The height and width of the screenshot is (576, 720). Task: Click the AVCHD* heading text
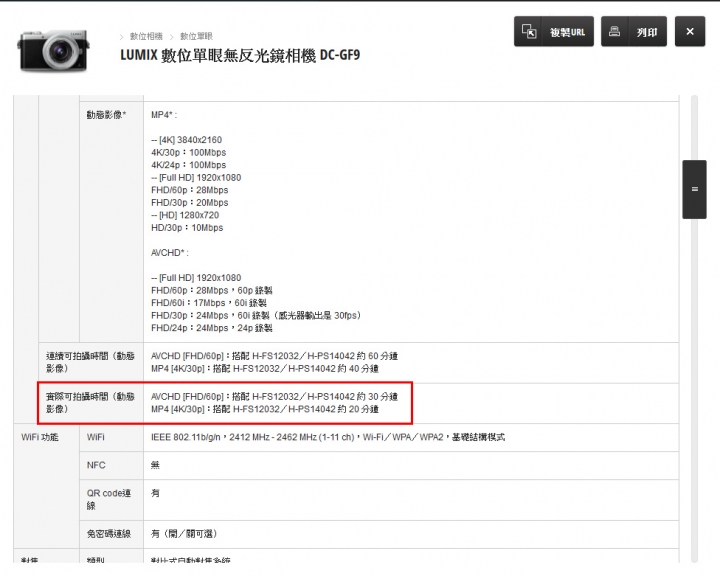point(169,253)
